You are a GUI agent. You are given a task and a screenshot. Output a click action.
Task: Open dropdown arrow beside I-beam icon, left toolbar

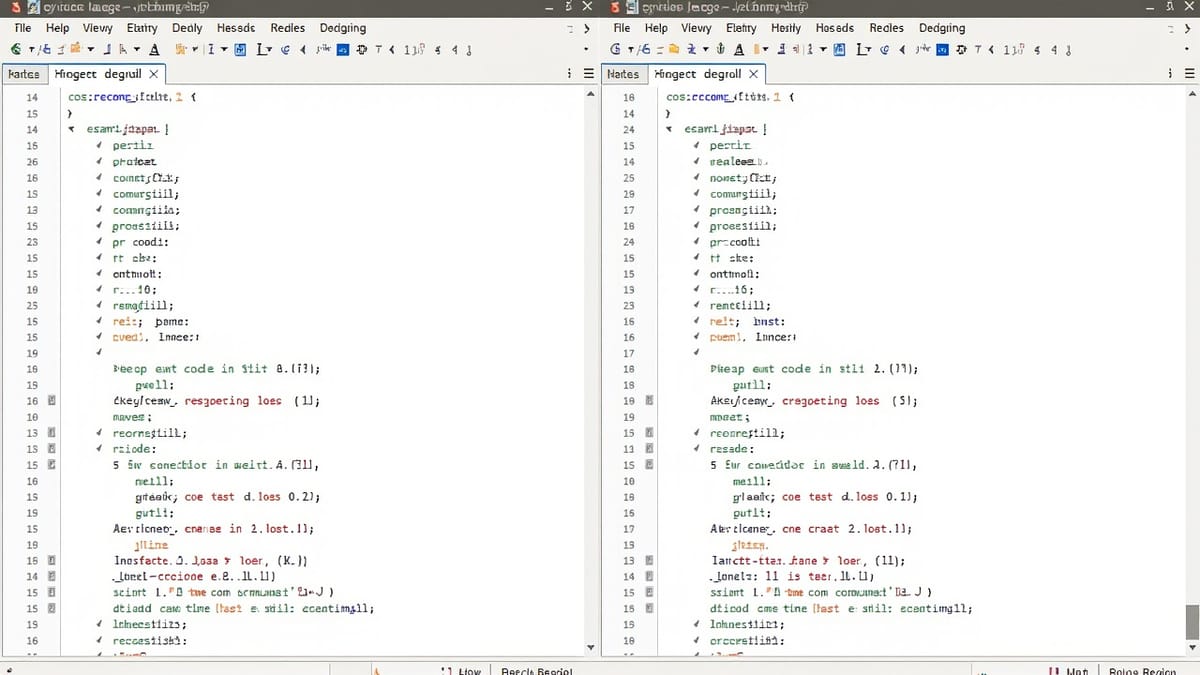[224, 50]
